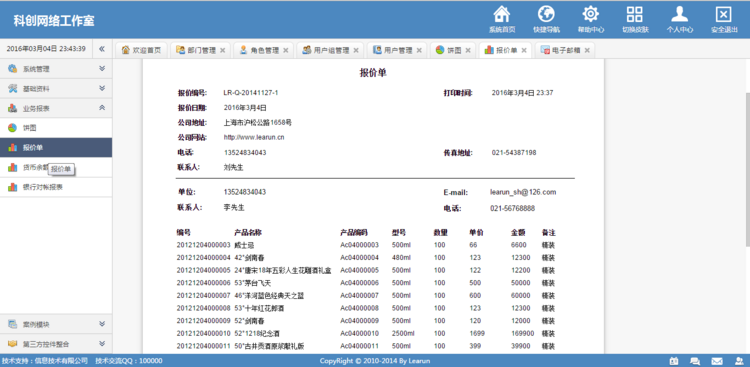Click 银行对帐报表 bar chart icon
Viewport: 750px width, 367px height.
pos(12,187)
